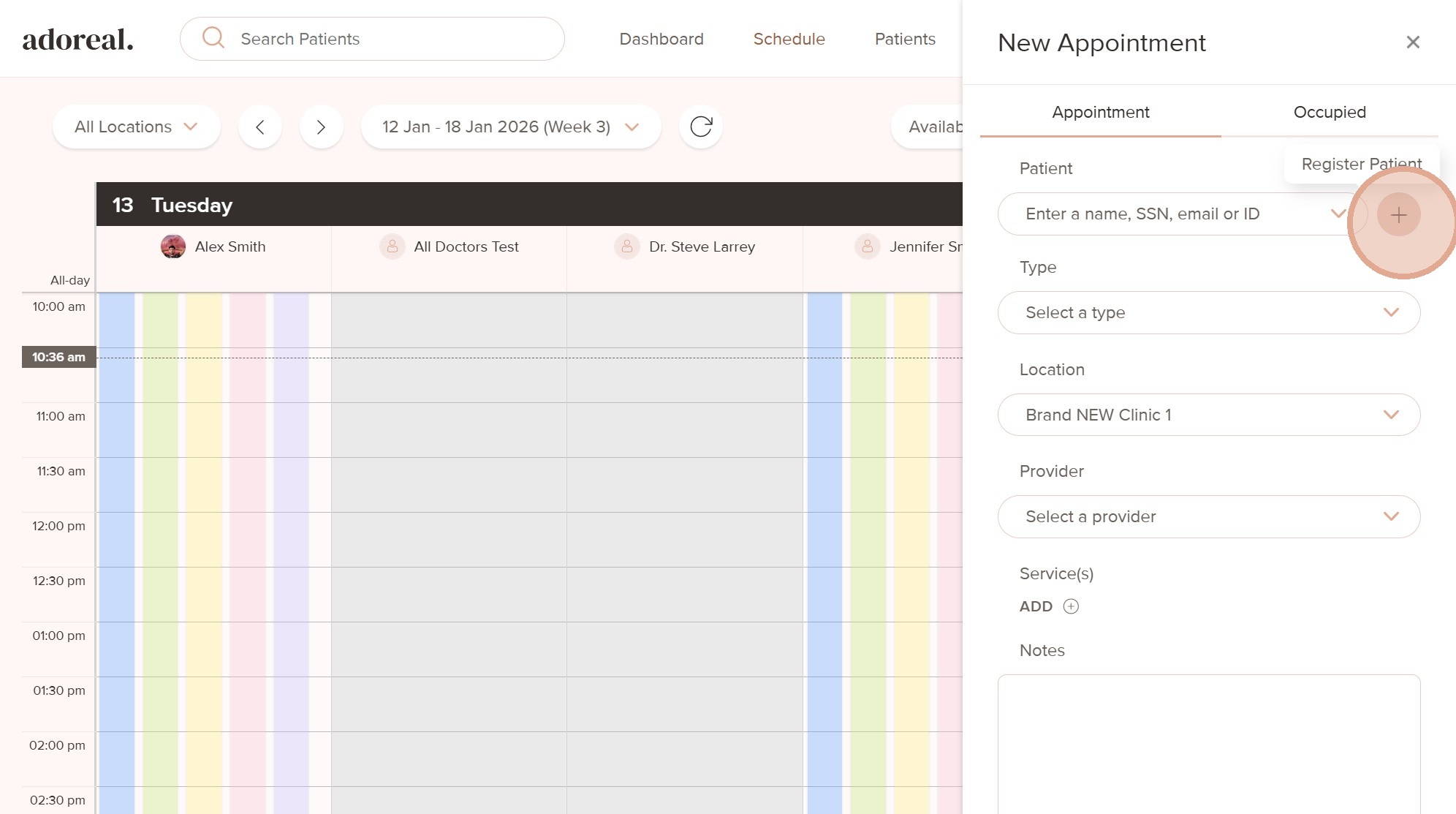Open the All Locations dropdown

(x=136, y=127)
